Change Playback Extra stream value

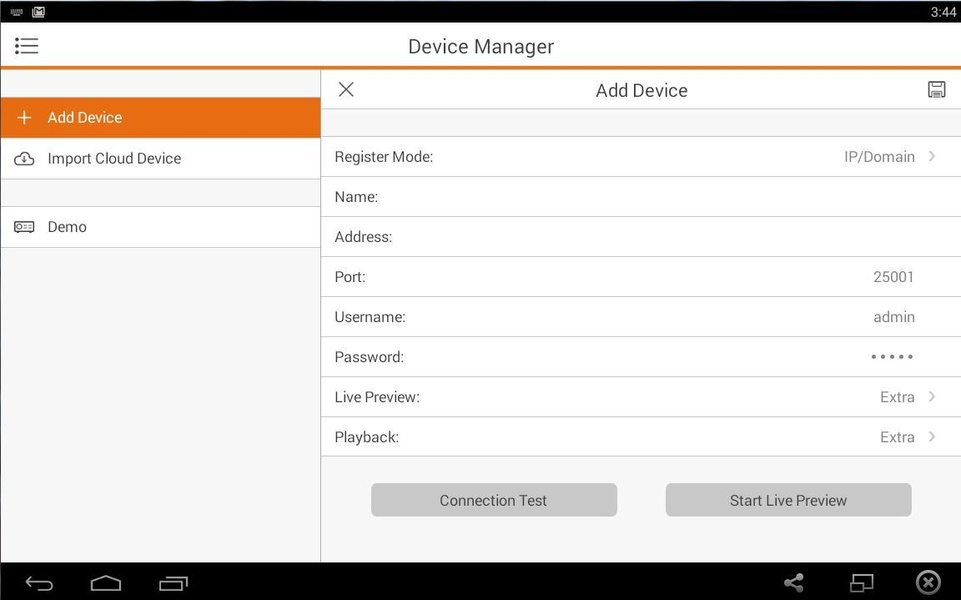point(897,437)
